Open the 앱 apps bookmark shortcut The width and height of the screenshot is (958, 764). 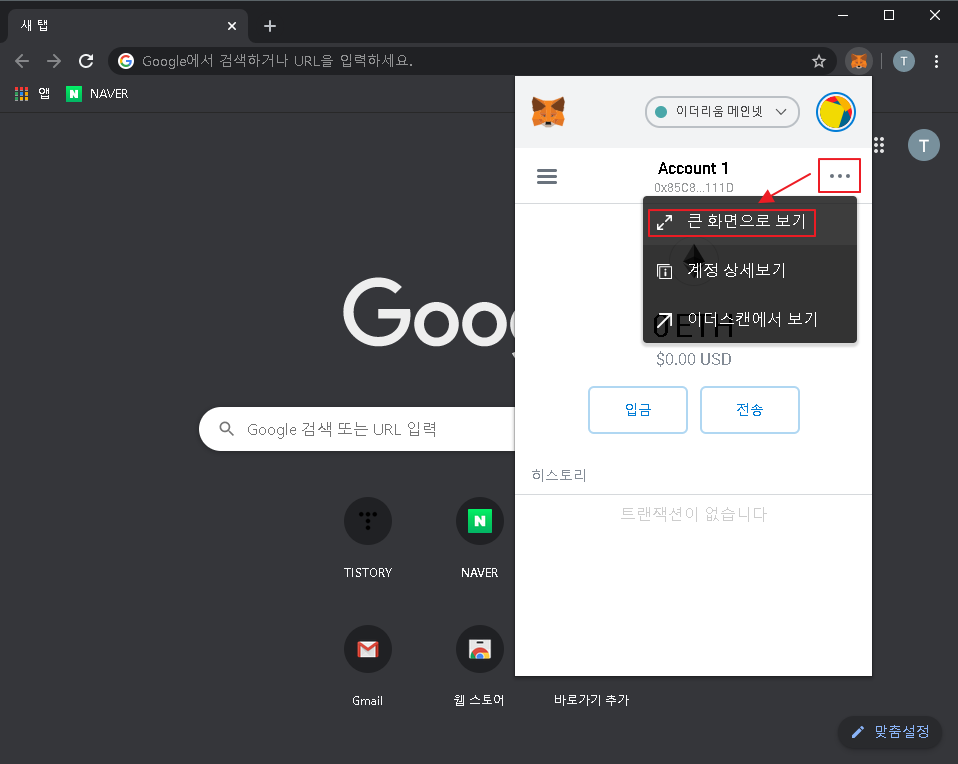32,94
